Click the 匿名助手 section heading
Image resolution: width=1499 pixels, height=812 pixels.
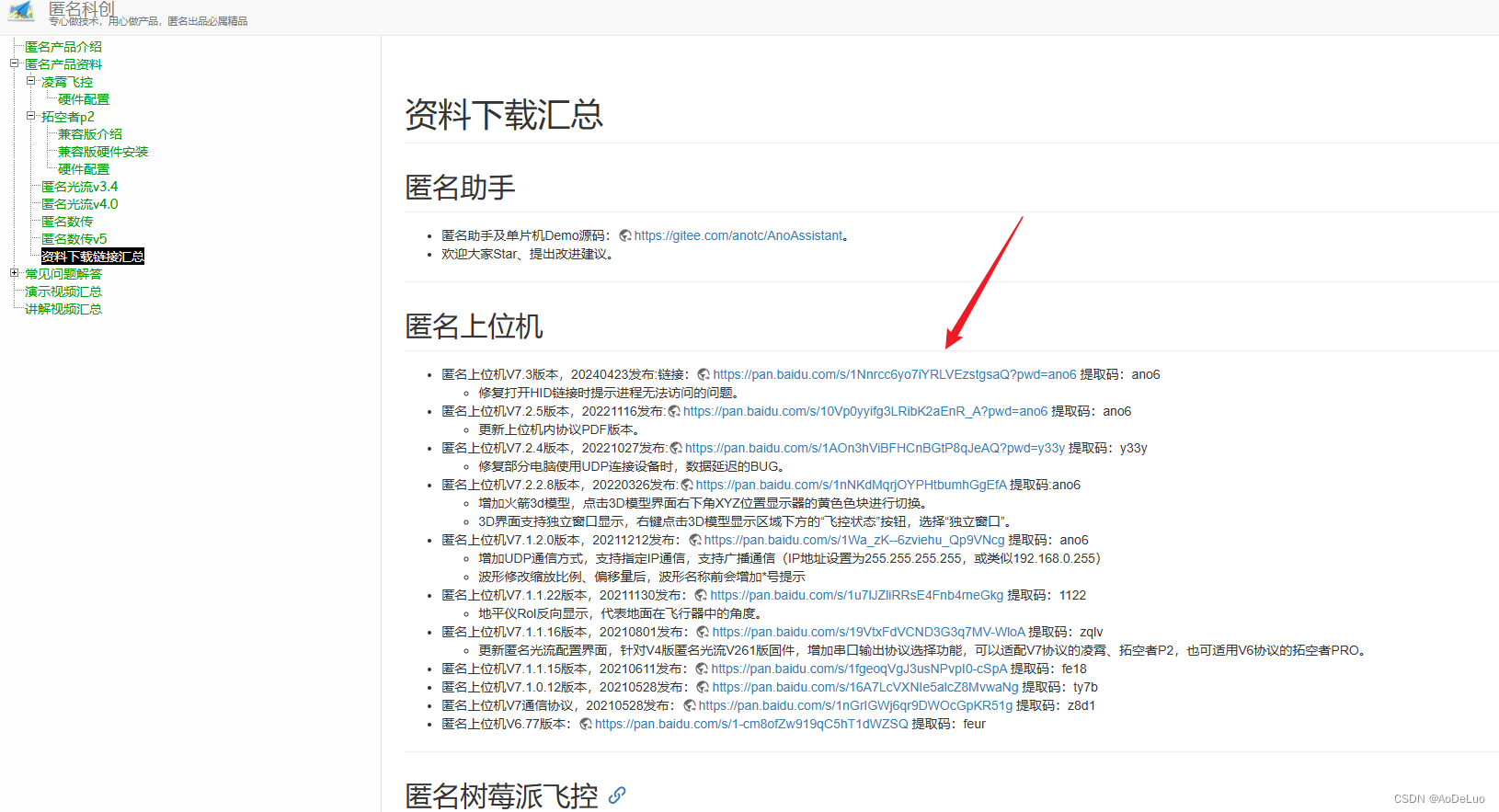tap(460, 188)
